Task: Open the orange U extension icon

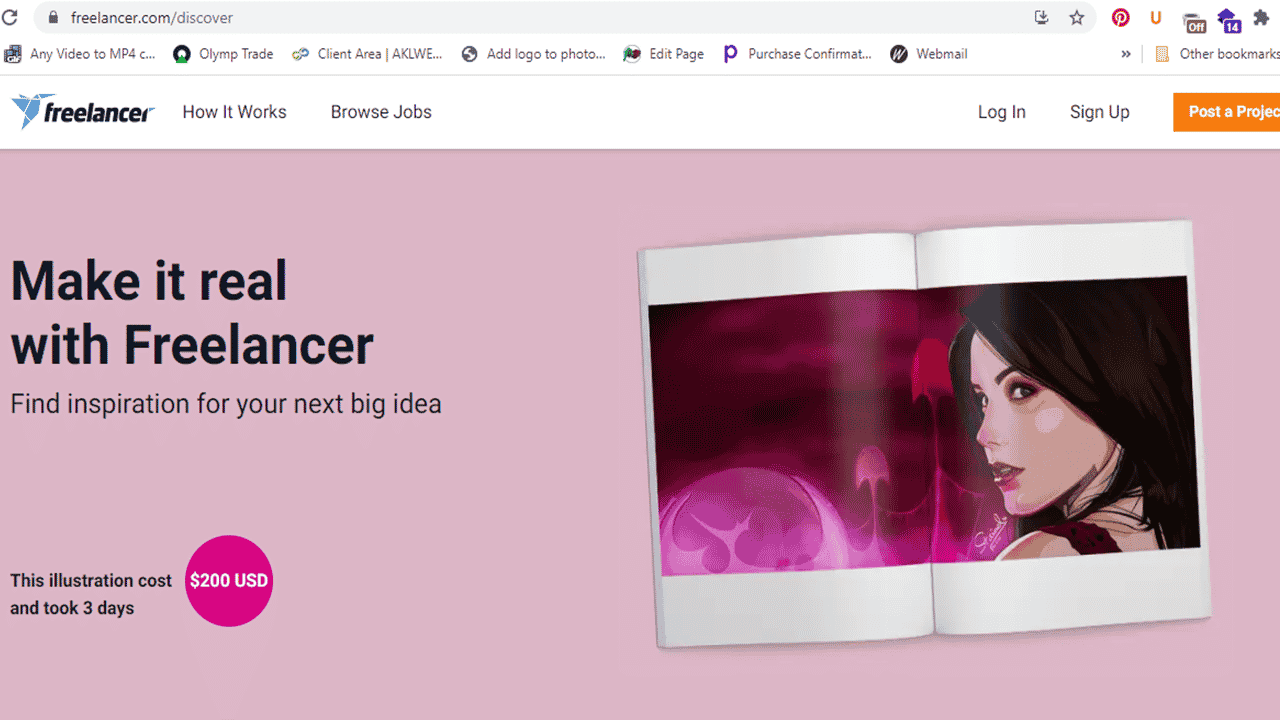Action: 1156,17
